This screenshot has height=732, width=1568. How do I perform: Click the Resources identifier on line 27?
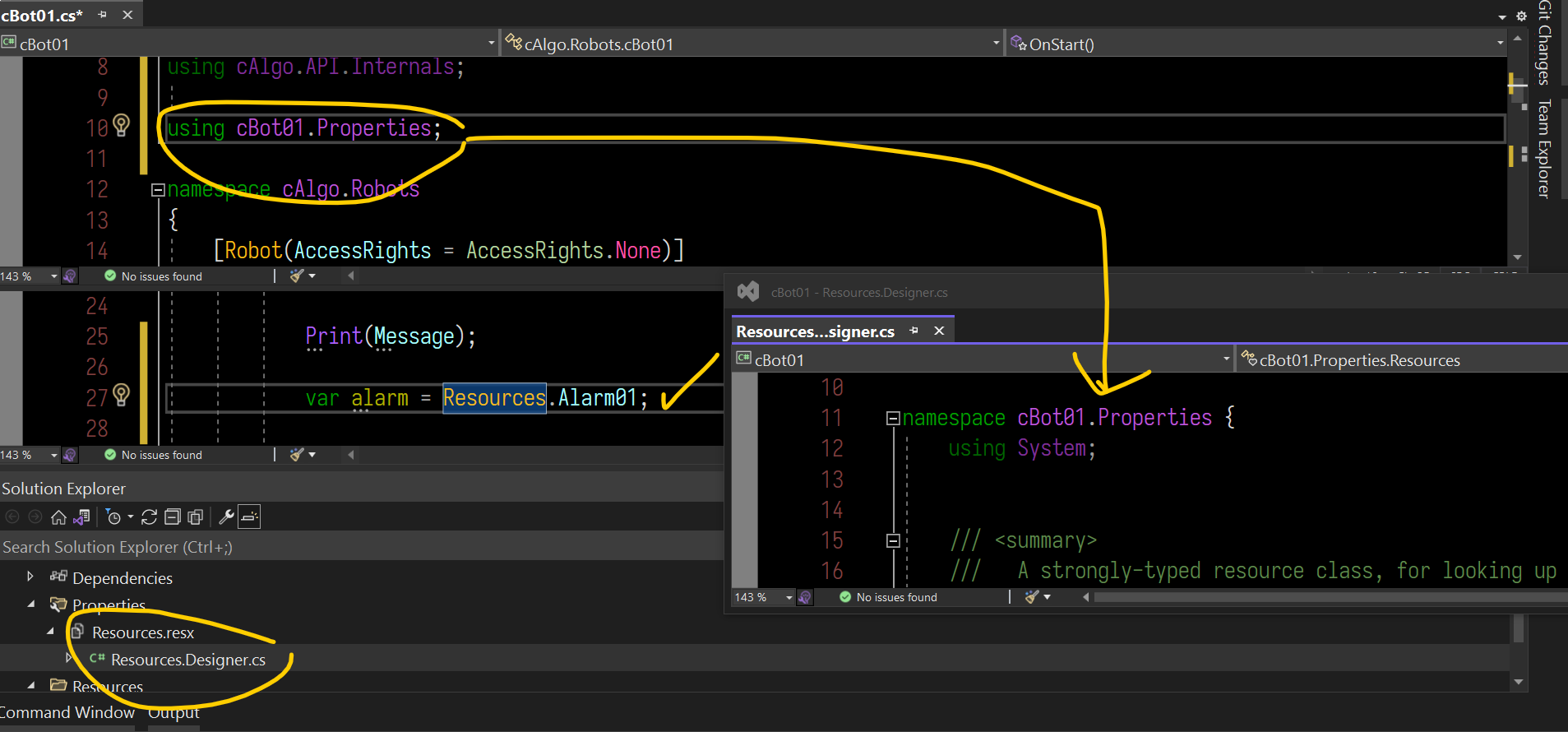494,398
